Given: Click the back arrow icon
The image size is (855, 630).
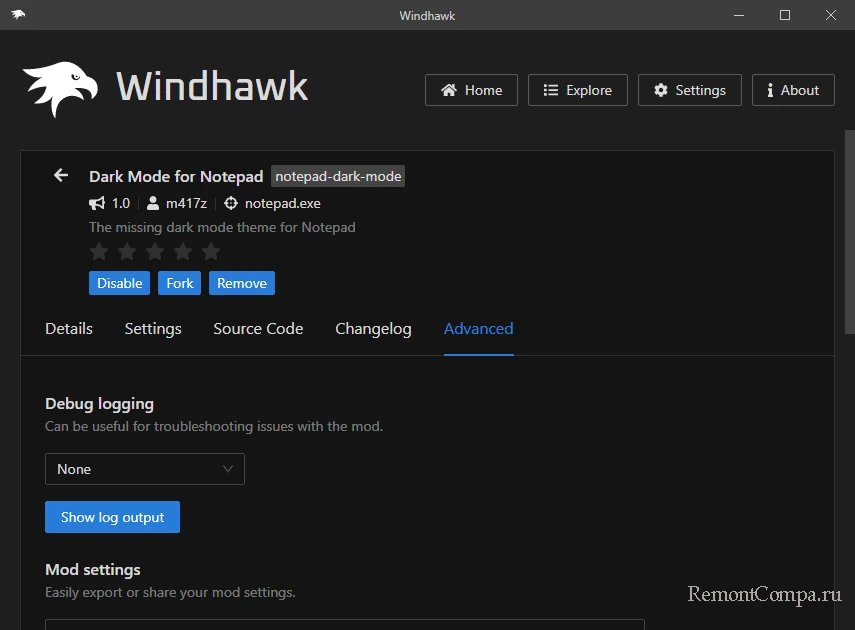Looking at the screenshot, I should (x=61, y=175).
